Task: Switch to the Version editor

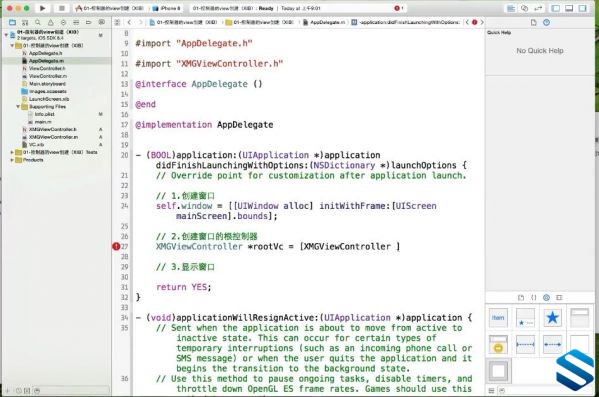Action: point(539,8)
